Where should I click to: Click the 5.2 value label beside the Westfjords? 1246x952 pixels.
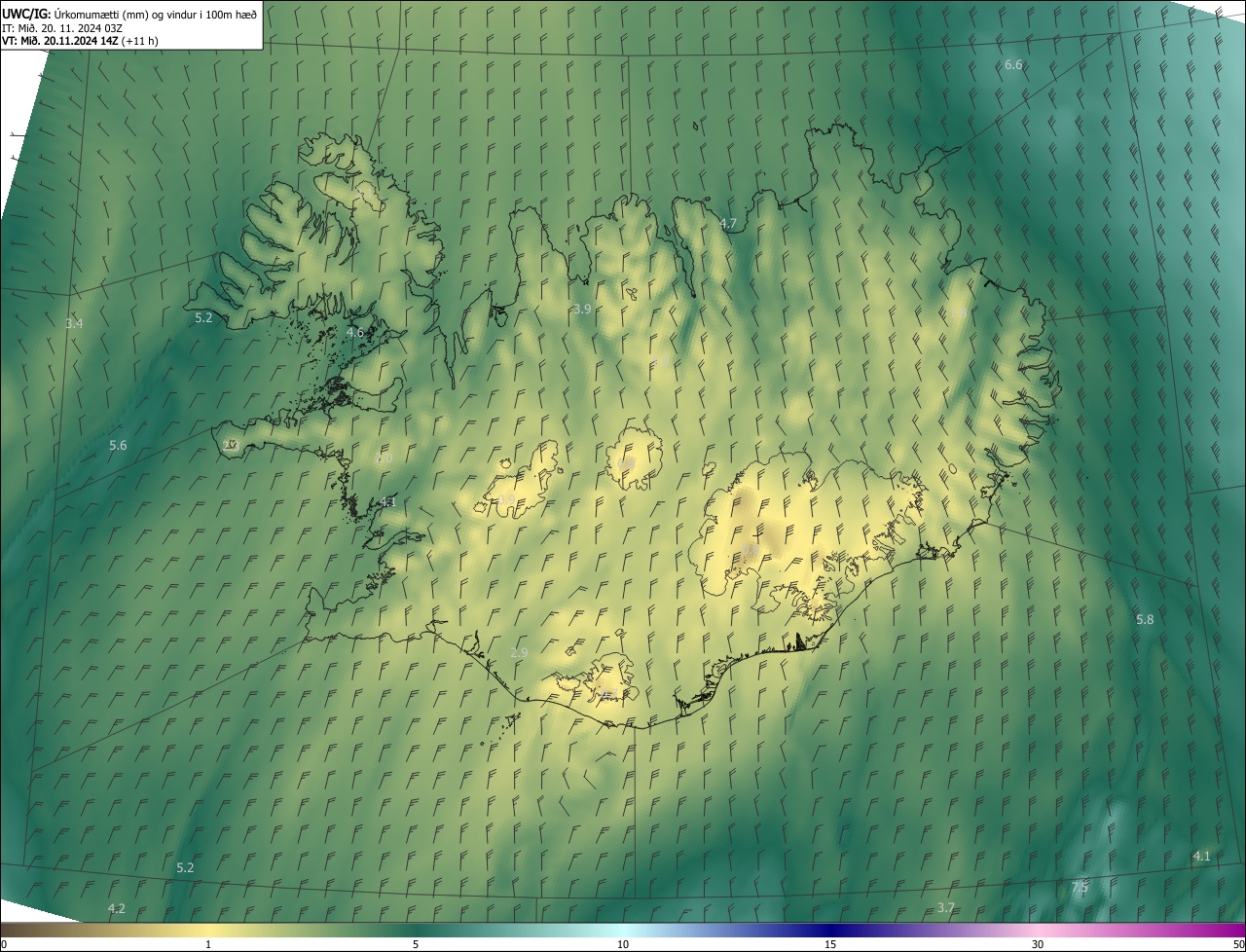(203, 318)
